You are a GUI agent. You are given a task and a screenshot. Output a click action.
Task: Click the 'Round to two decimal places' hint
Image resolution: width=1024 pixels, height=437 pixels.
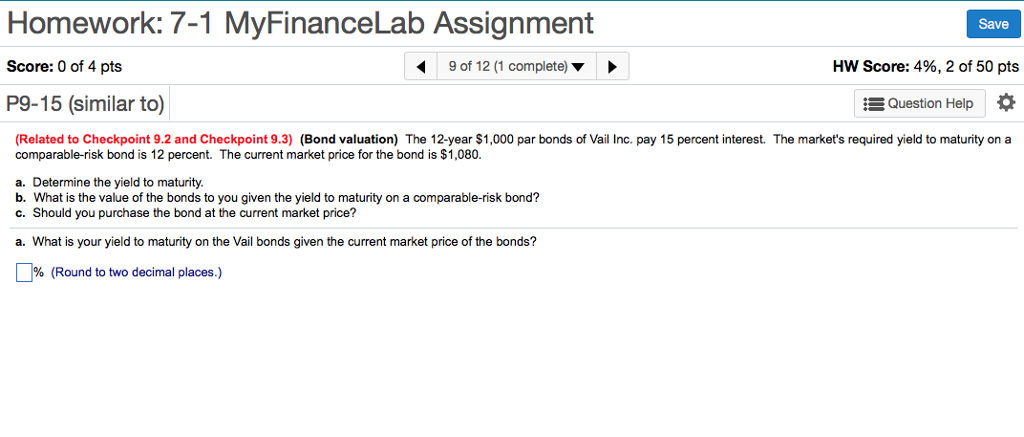coord(136,272)
